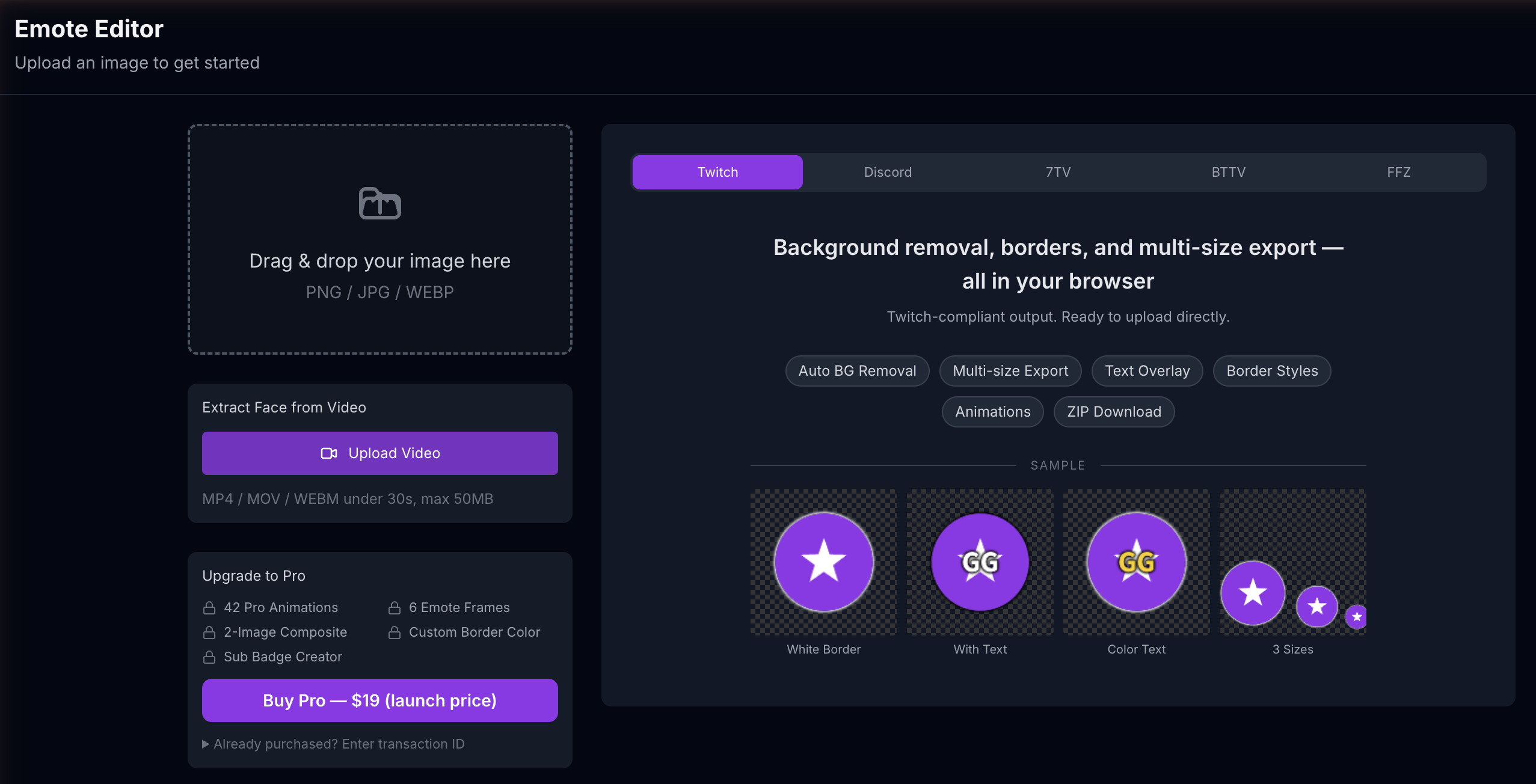
Task: Click the lock icon beside 6 Emote Frames
Action: click(395, 607)
